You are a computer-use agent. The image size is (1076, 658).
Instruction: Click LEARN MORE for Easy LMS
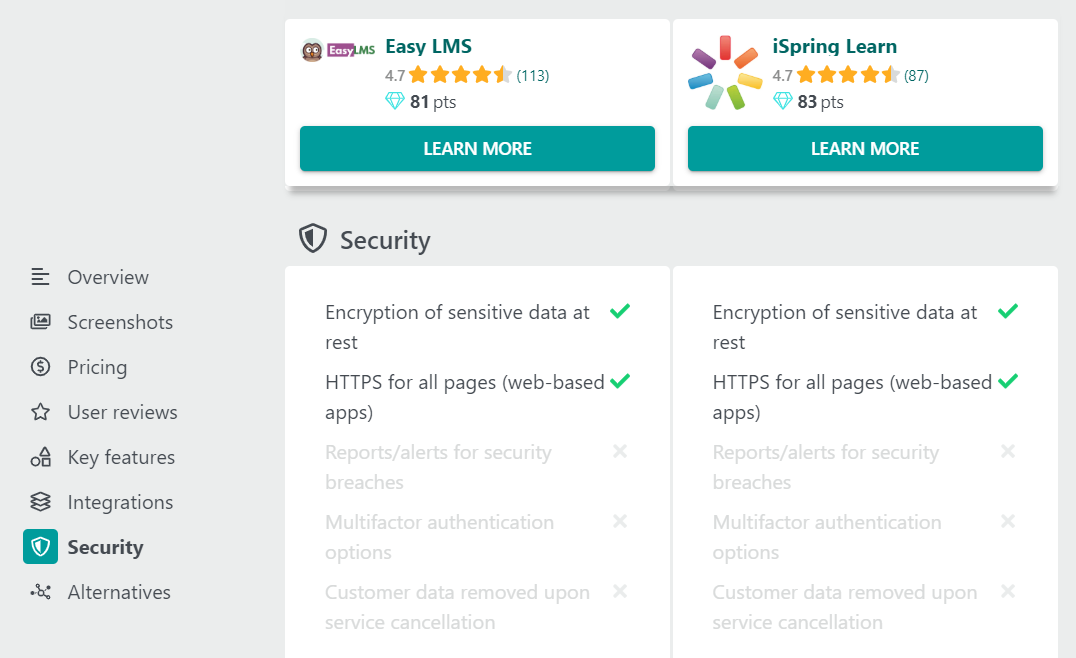point(478,148)
